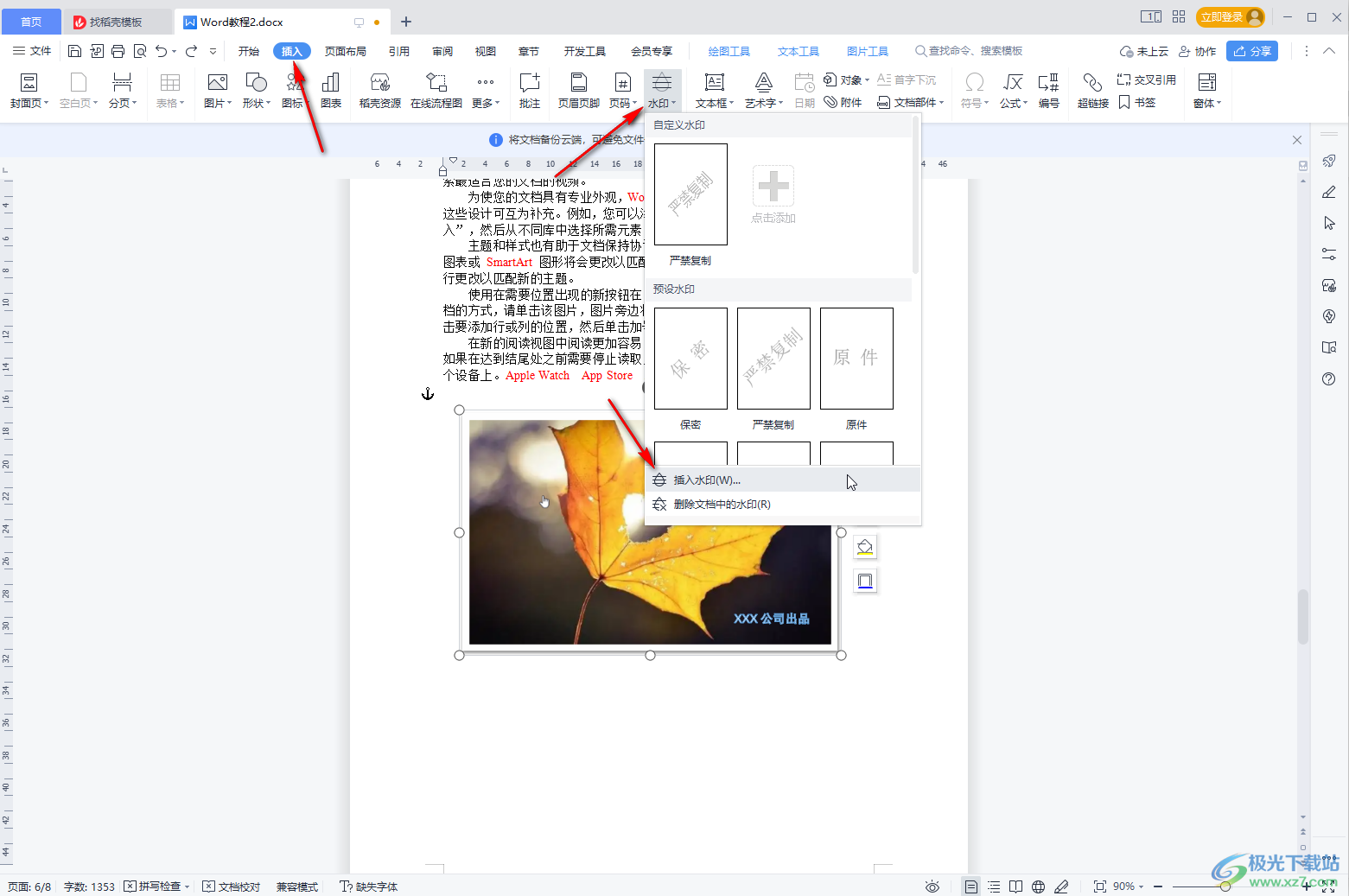Add a comment (批注)
This screenshot has width=1349, height=896.
click(530, 90)
